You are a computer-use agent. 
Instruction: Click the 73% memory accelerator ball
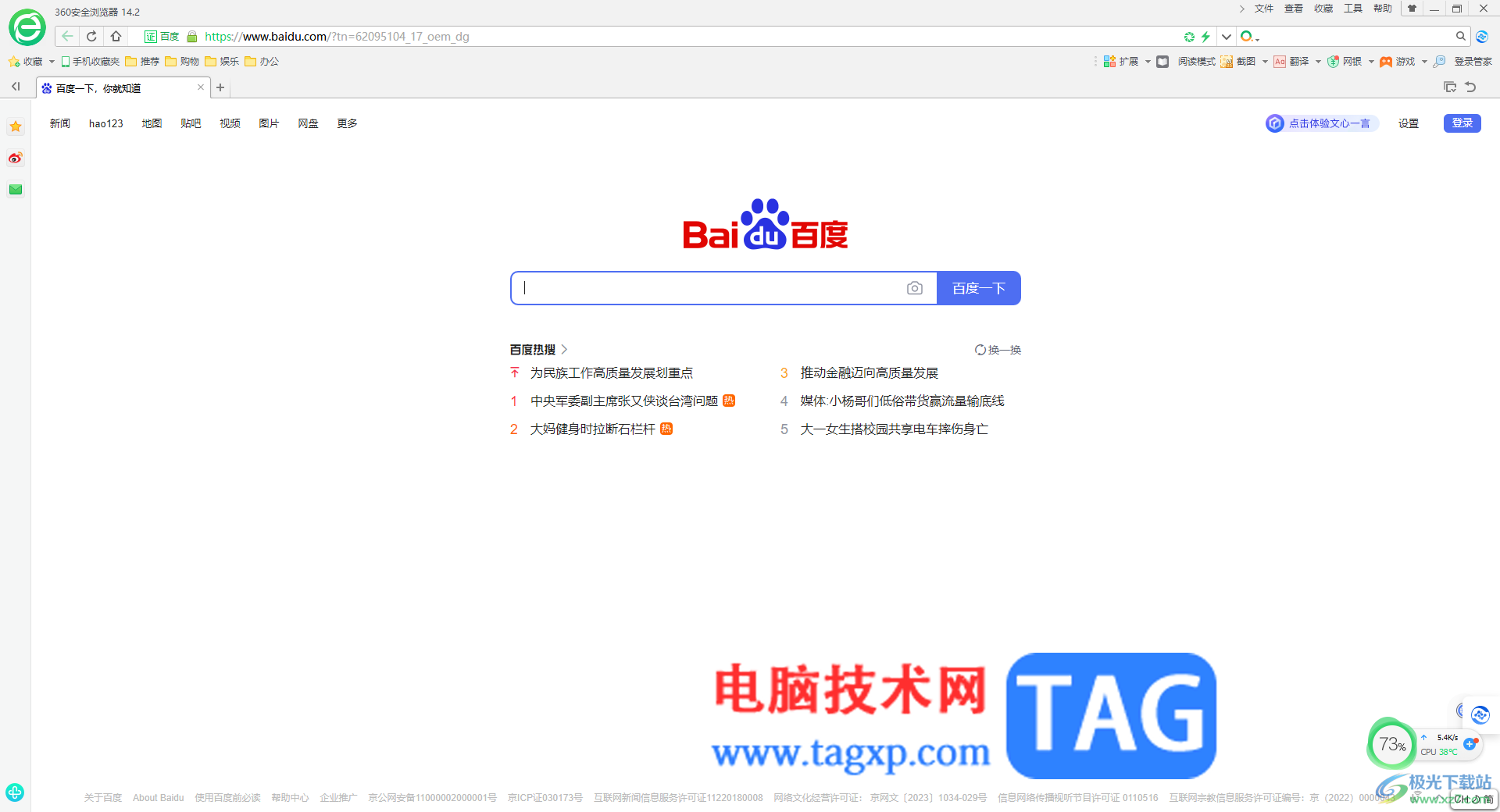[1391, 744]
